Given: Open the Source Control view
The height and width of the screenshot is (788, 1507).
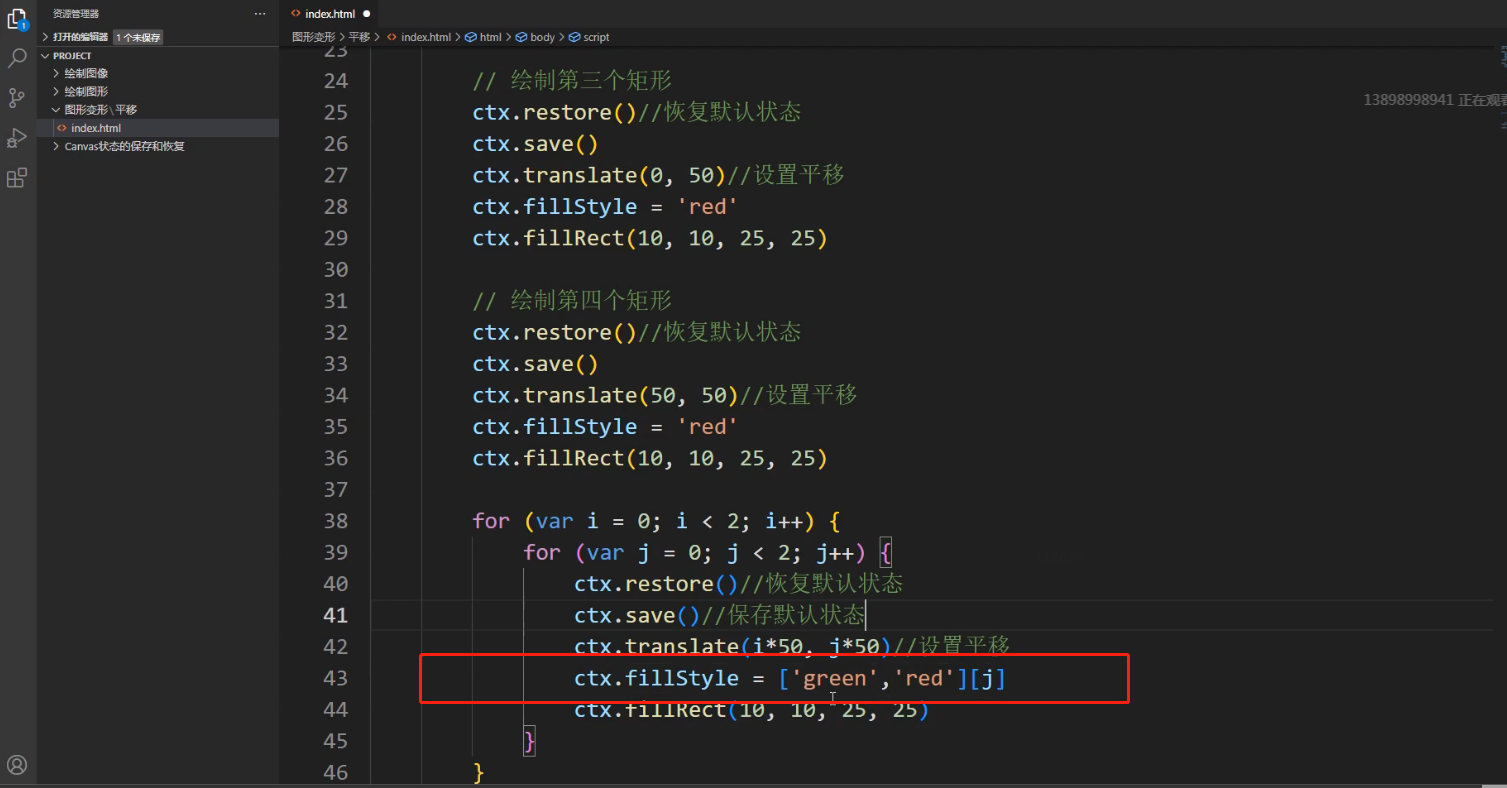Looking at the screenshot, I should point(17,98).
